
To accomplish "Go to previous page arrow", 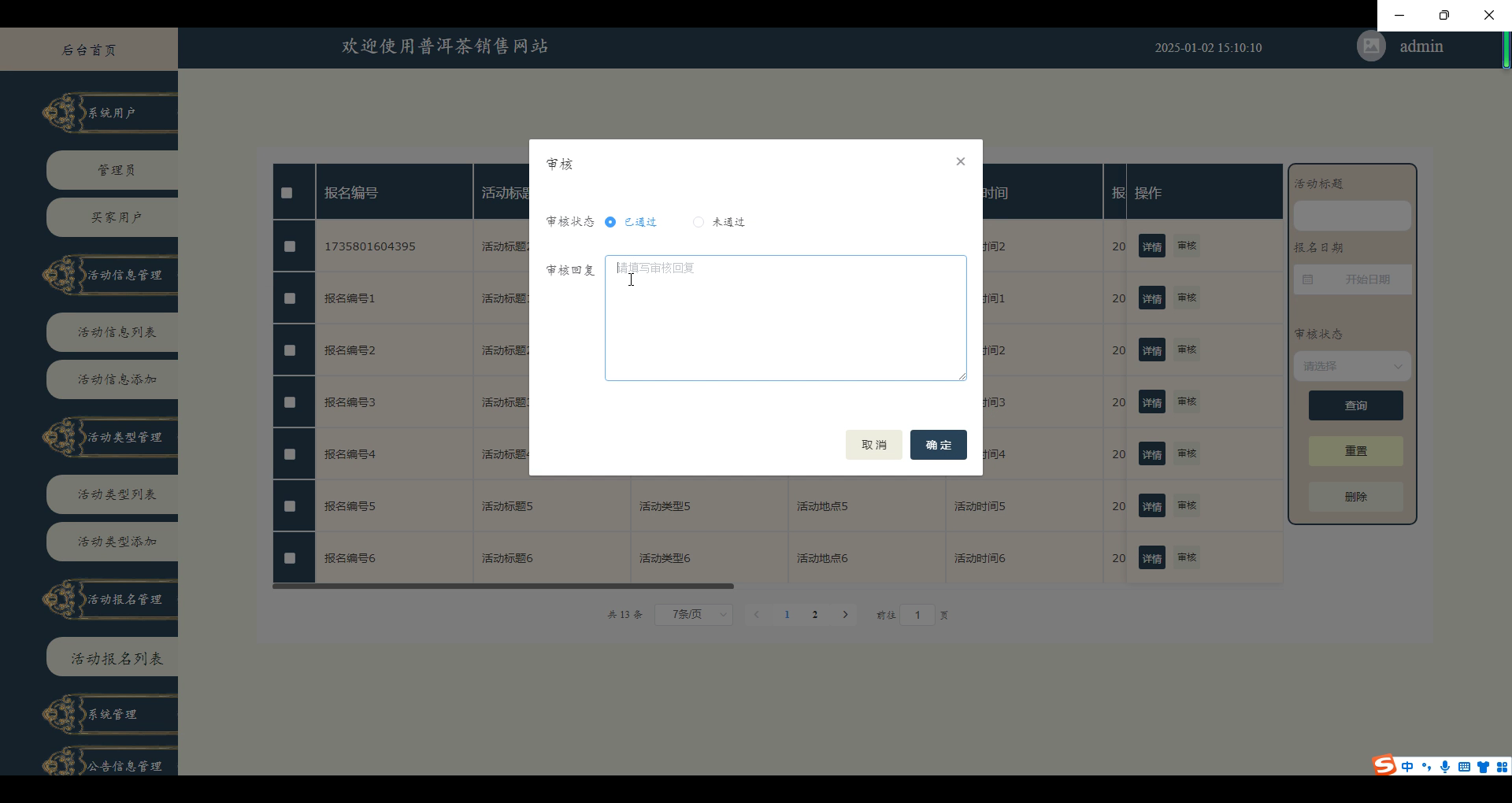I will (756, 615).
